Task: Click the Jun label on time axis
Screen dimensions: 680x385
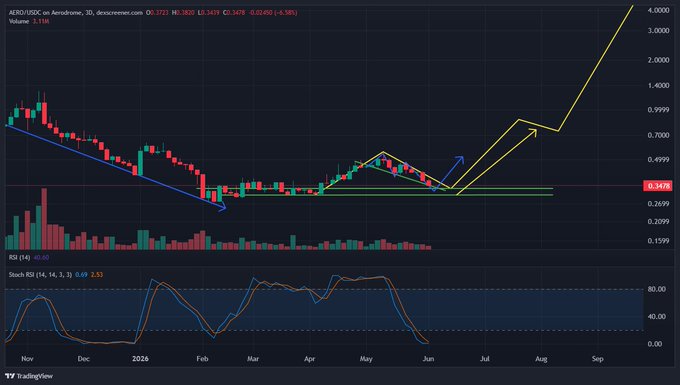Action: click(428, 359)
